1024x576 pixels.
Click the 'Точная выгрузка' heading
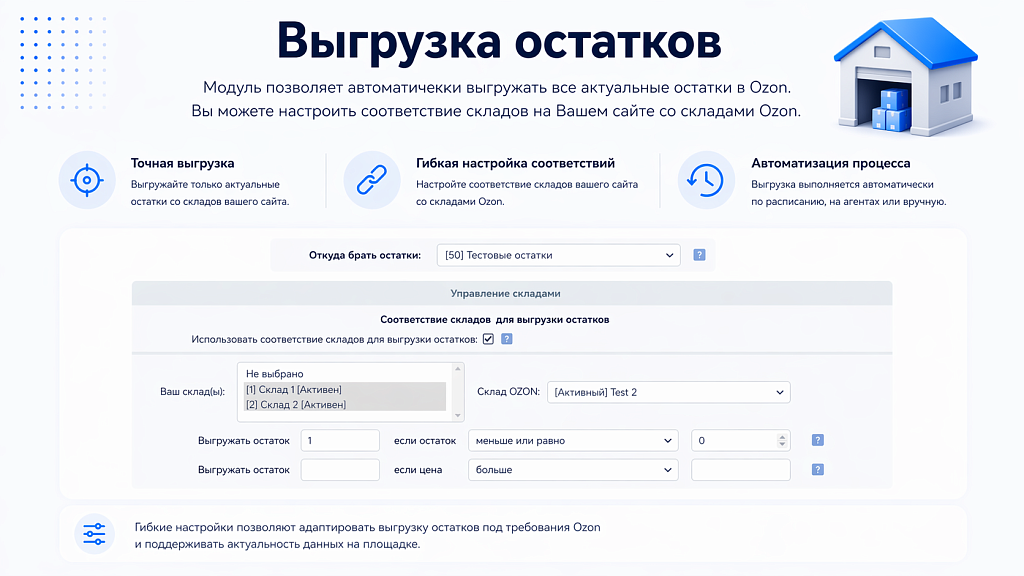click(x=182, y=163)
